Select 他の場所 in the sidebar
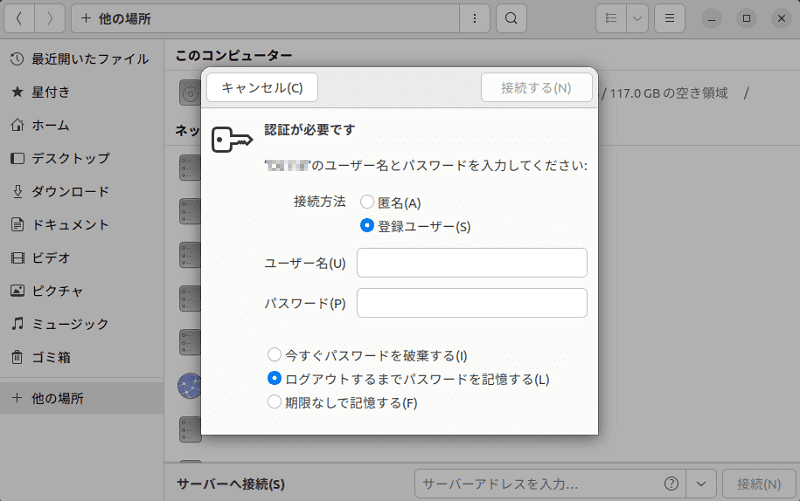The height and width of the screenshot is (501, 800). tap(82, 398)
